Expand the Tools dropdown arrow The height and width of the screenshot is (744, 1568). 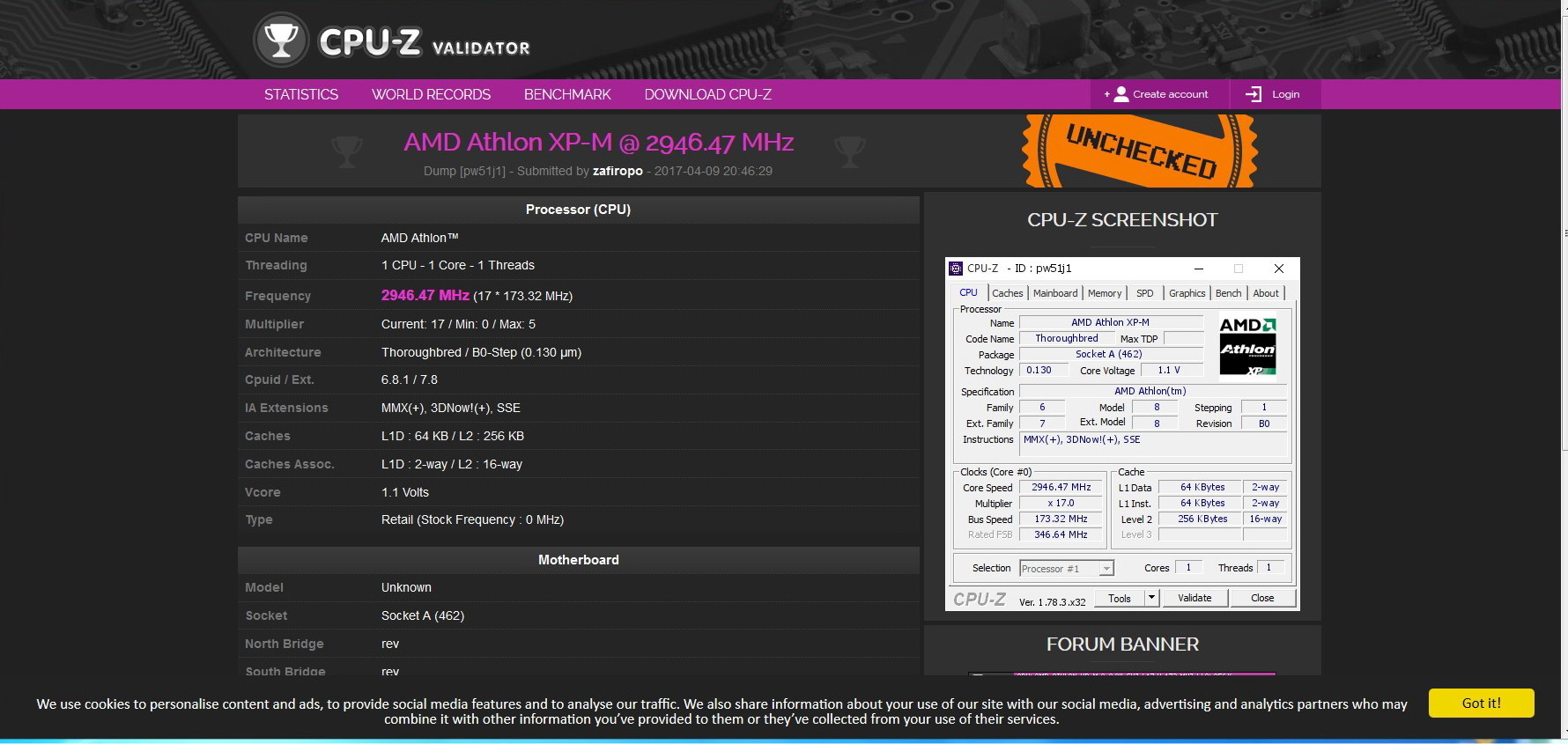1150,598
